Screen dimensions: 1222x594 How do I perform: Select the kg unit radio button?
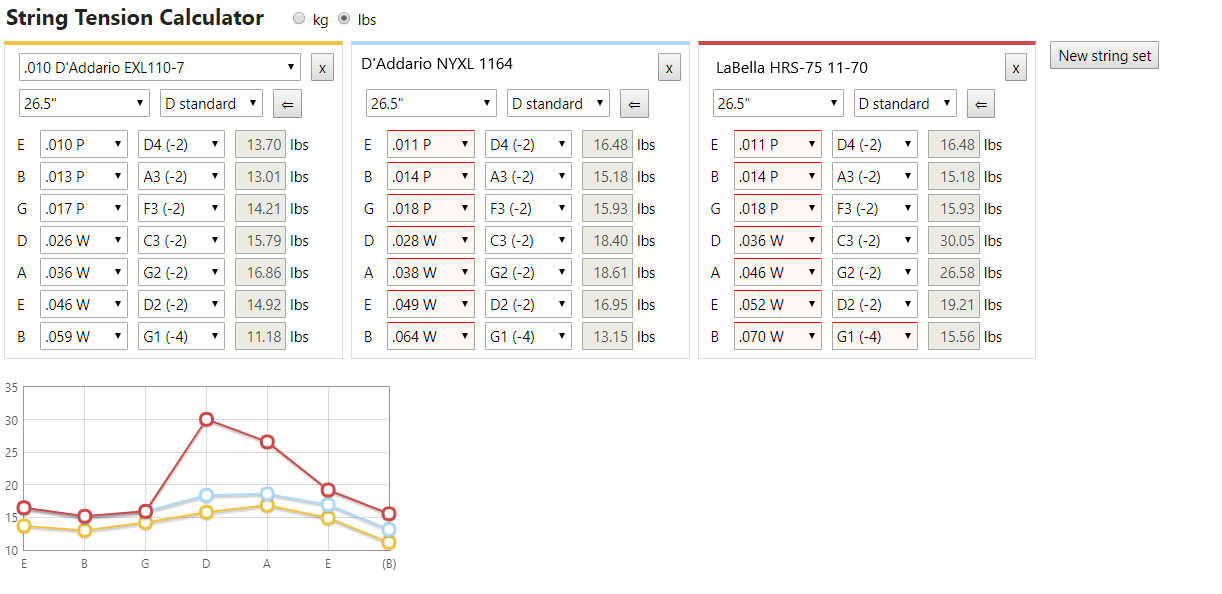click(299, 19)
